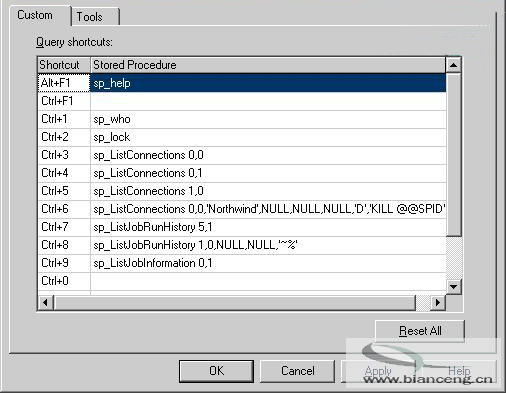Select the Ctrl+0 shortcut cell
The image size is (506, 393).
click(x=64, y=281)
